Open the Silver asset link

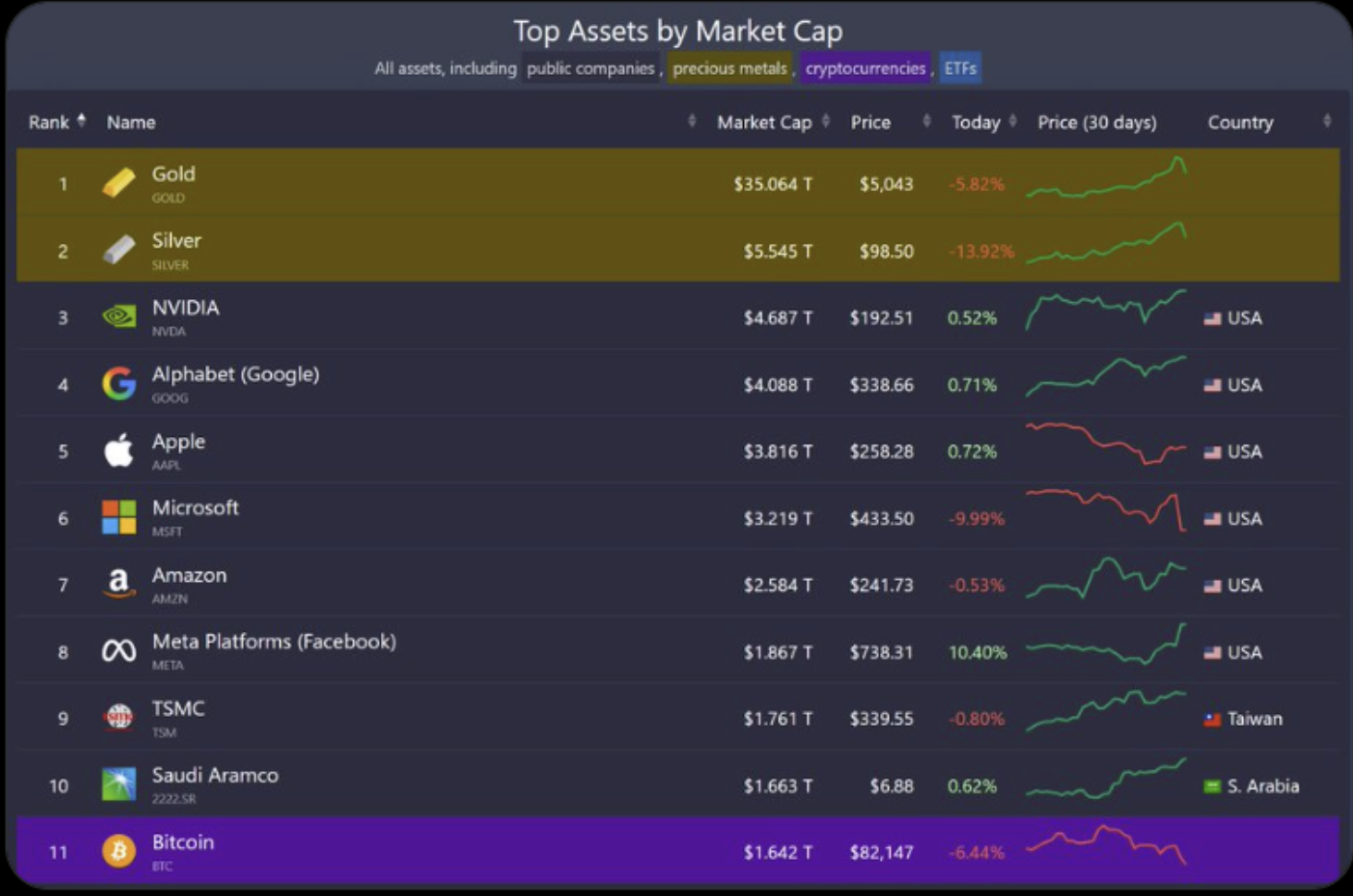[176, 240]
